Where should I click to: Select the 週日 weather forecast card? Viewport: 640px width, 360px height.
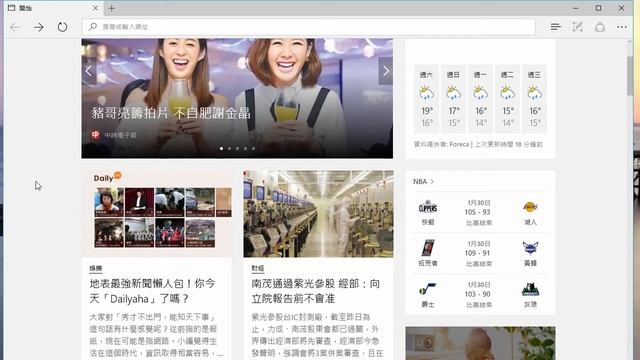(453, 99)
